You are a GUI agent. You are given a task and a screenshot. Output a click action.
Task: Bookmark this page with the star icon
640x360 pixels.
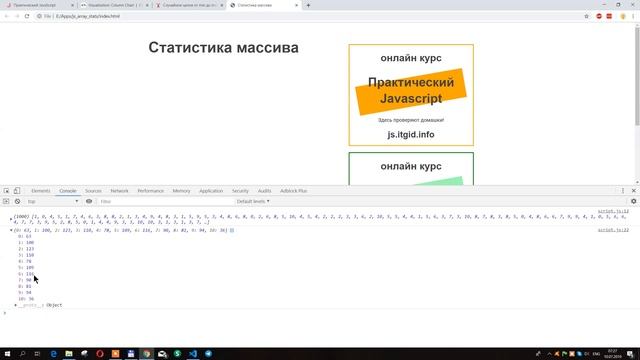point(587,16)
